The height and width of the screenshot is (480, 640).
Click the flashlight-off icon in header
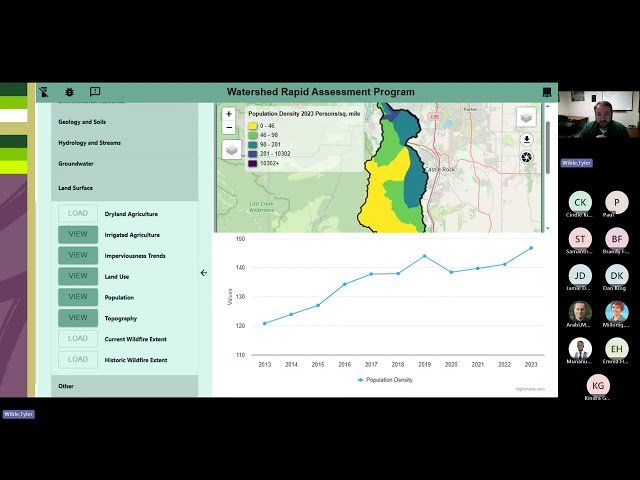44,92
